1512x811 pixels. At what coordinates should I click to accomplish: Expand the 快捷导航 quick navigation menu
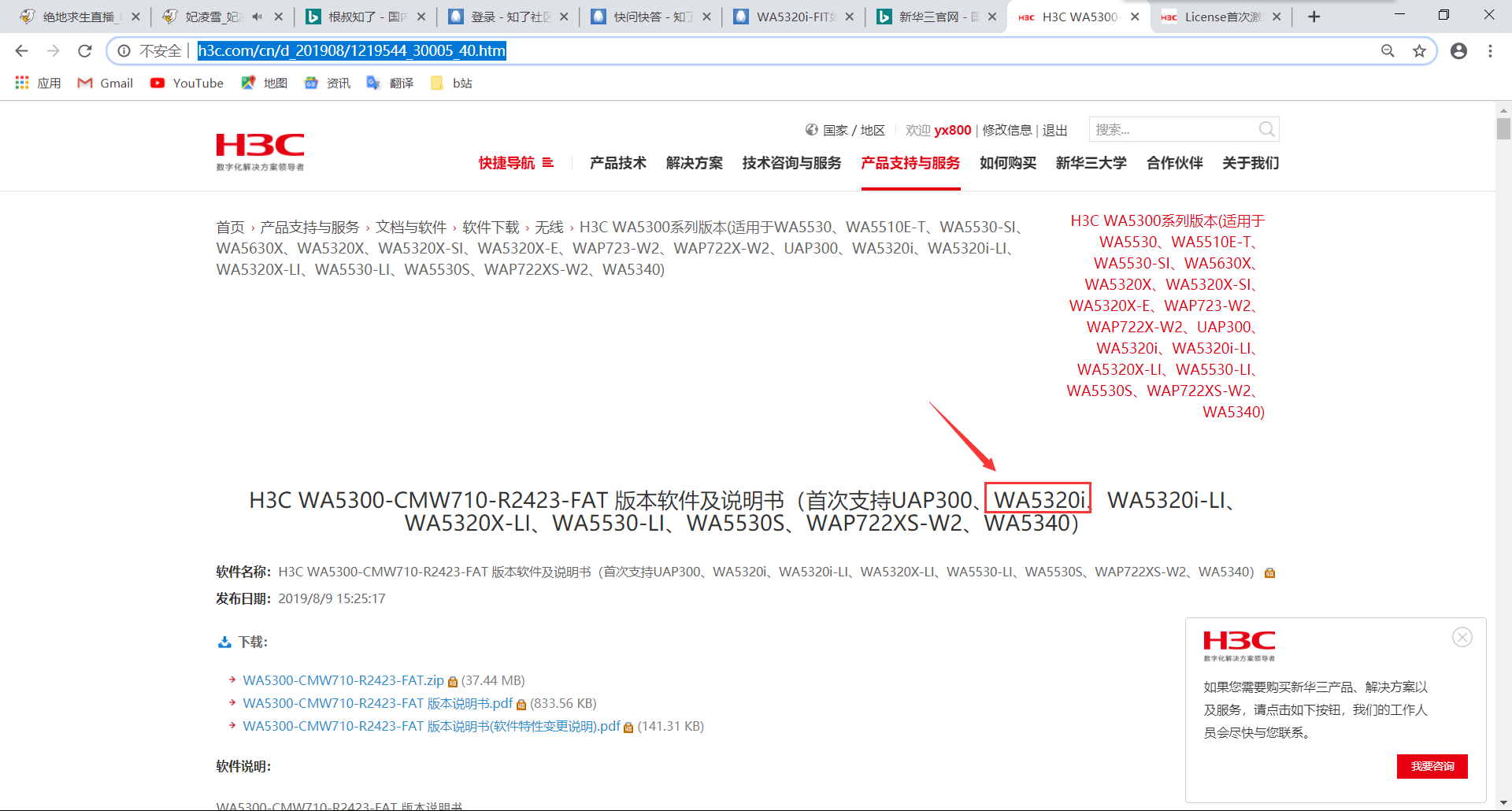point(516,163)
